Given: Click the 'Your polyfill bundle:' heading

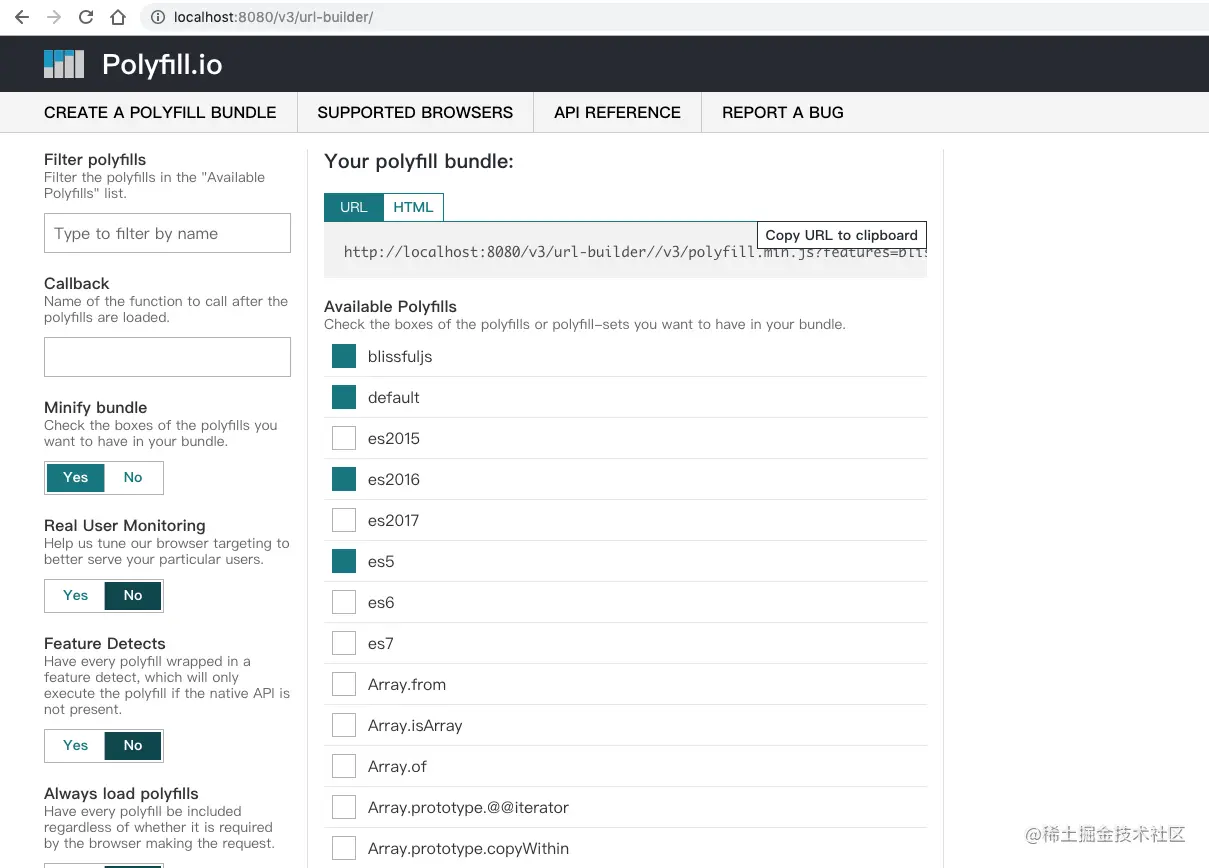Looking at the screenshot, I should coord(419,161).
